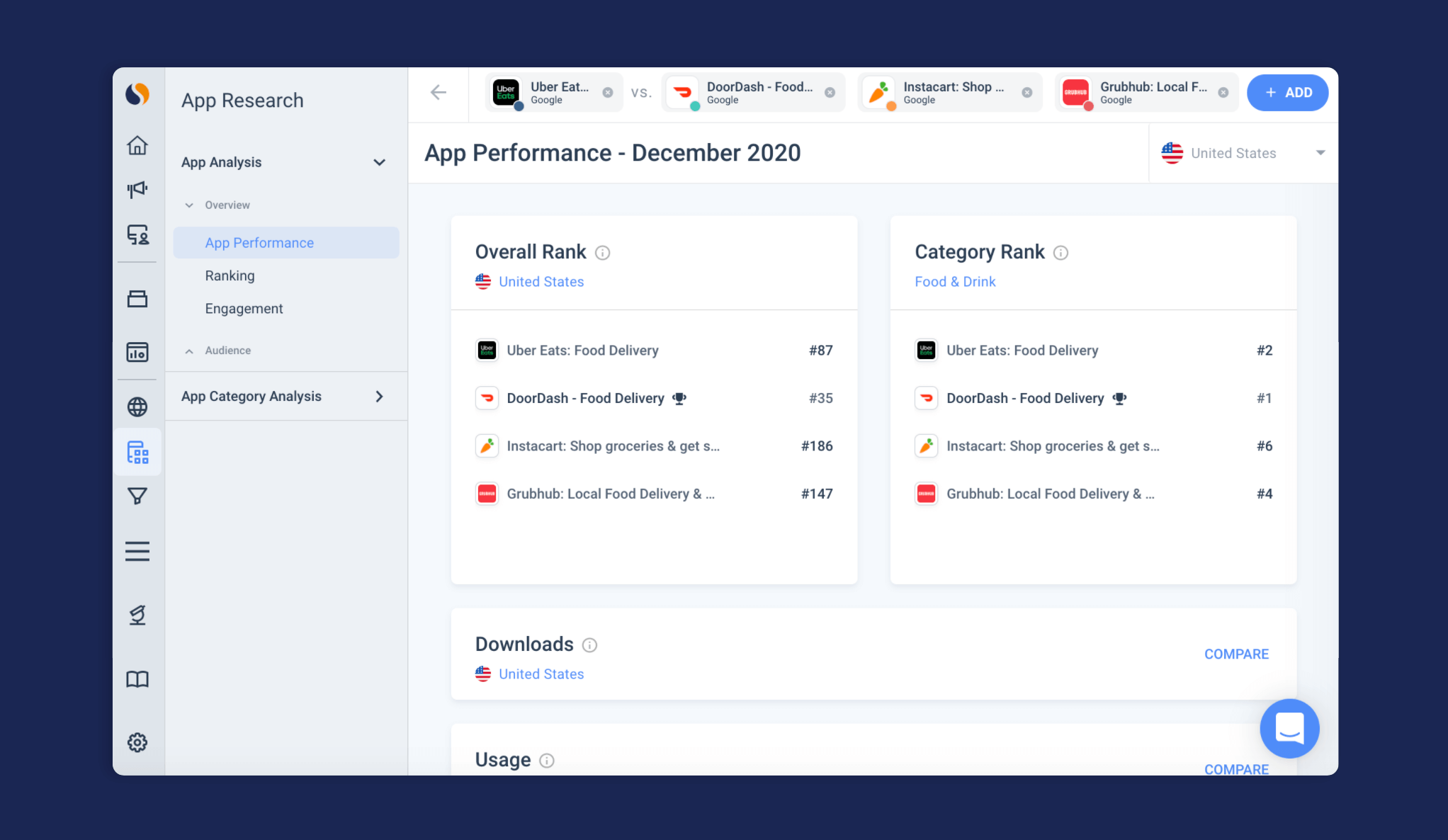Open the storefront box icon in sidebar
The width and height of the screenshot is (1448, 840).
tap(137, 299)
